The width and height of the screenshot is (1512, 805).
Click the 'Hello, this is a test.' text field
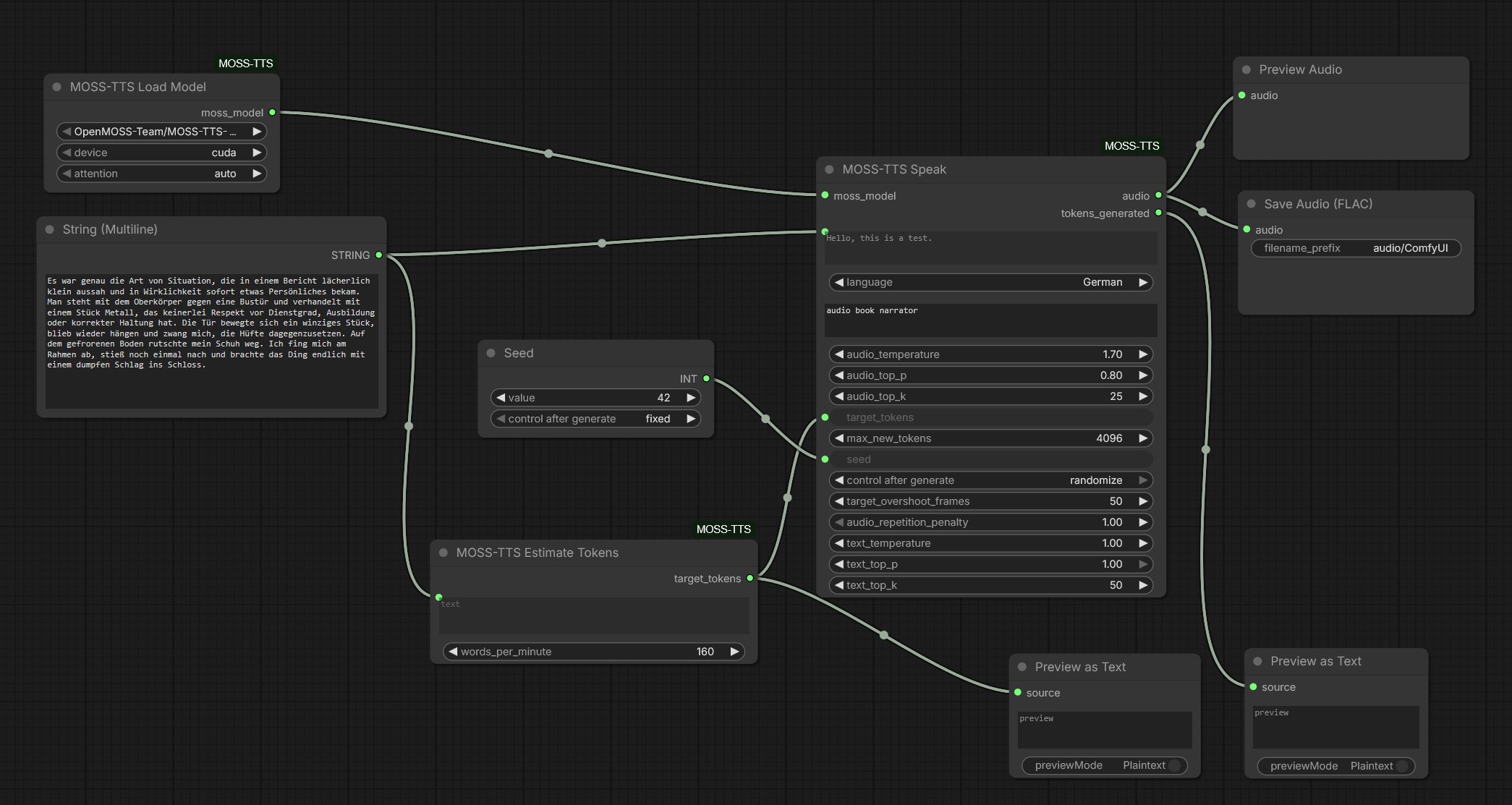991,248
